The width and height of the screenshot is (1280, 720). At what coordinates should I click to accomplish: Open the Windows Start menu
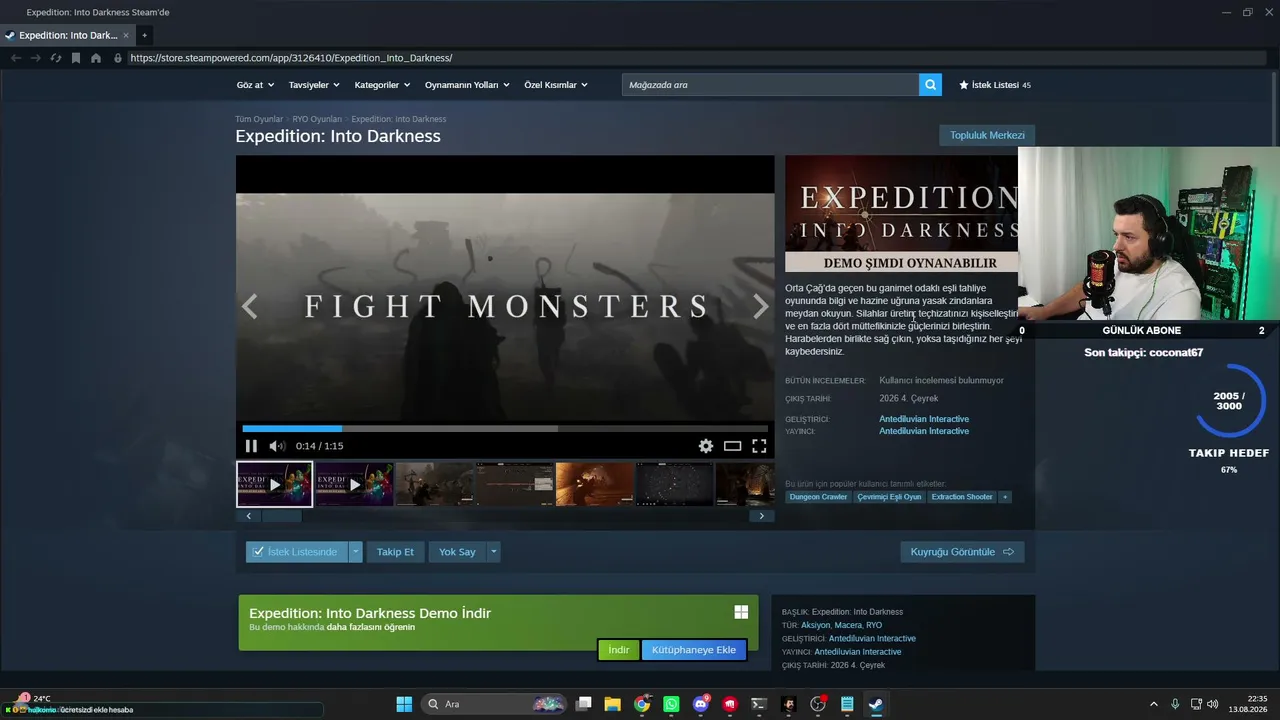(x=404, y=704)
